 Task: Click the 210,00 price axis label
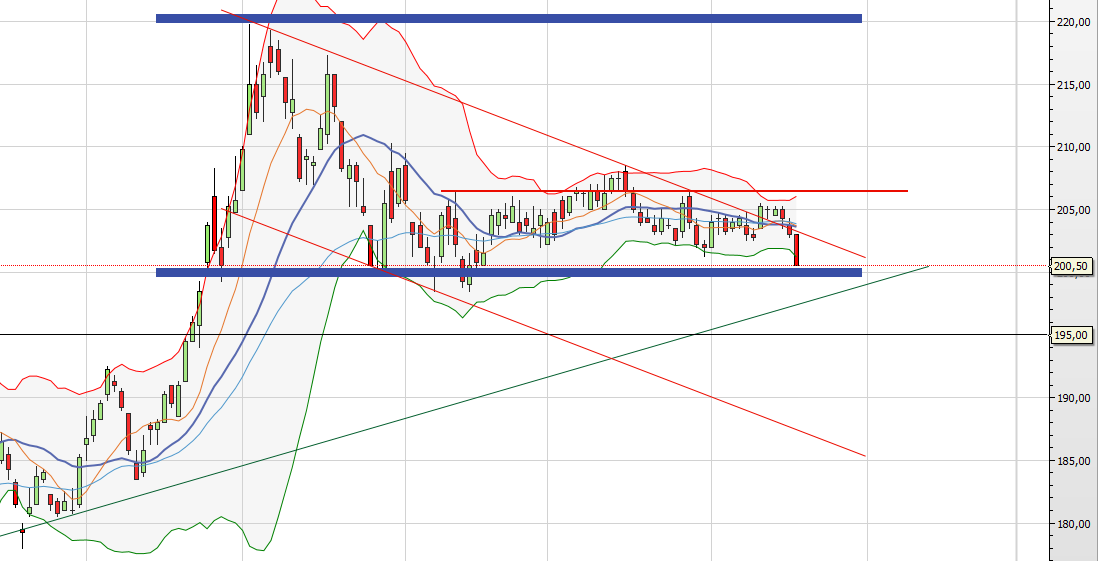pos(1070,147)
